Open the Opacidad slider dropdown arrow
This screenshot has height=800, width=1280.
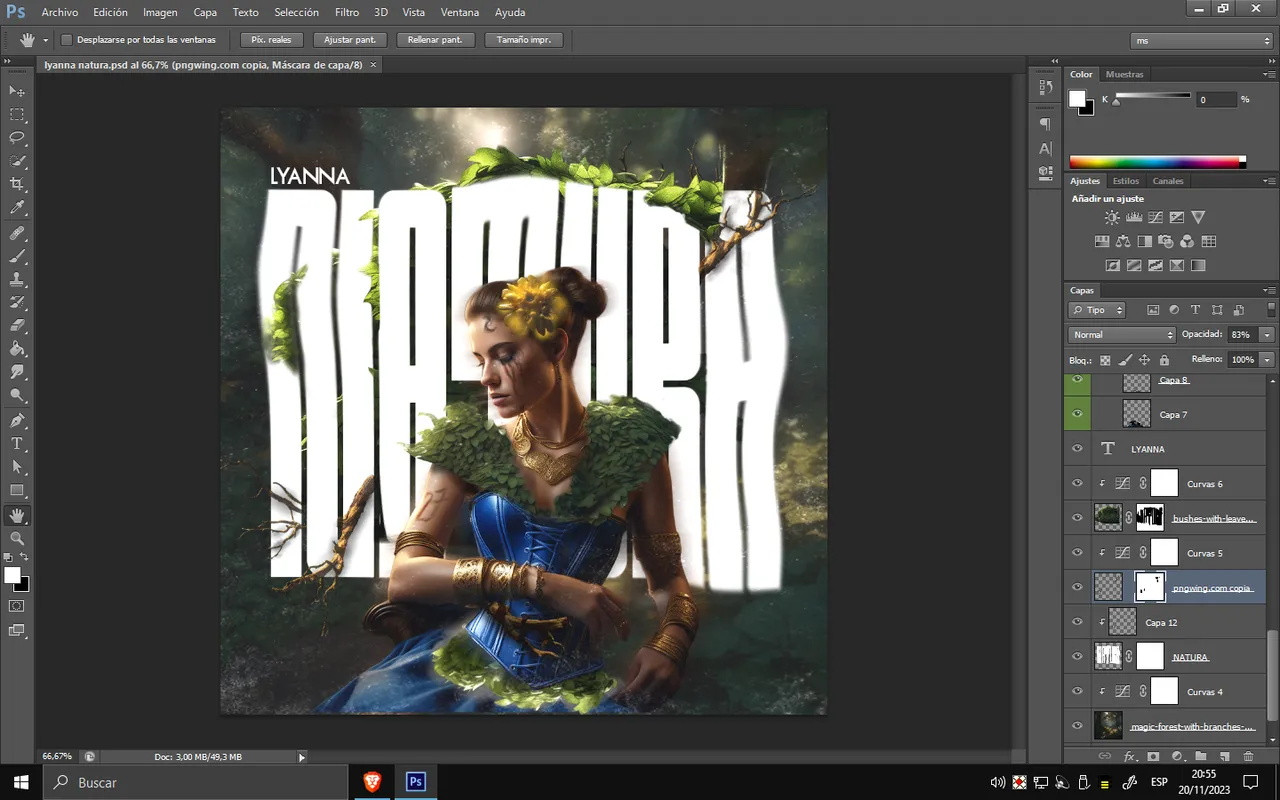1267,335
